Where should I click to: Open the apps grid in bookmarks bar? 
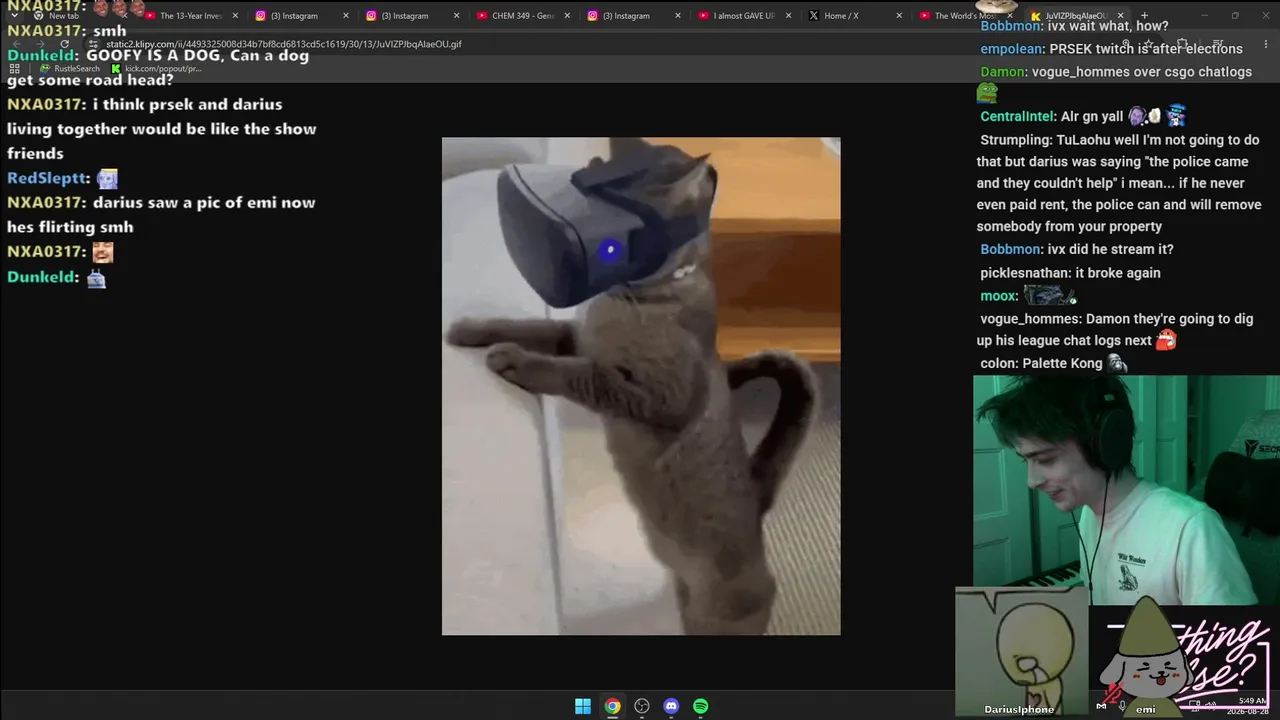(x=14, y=68)
